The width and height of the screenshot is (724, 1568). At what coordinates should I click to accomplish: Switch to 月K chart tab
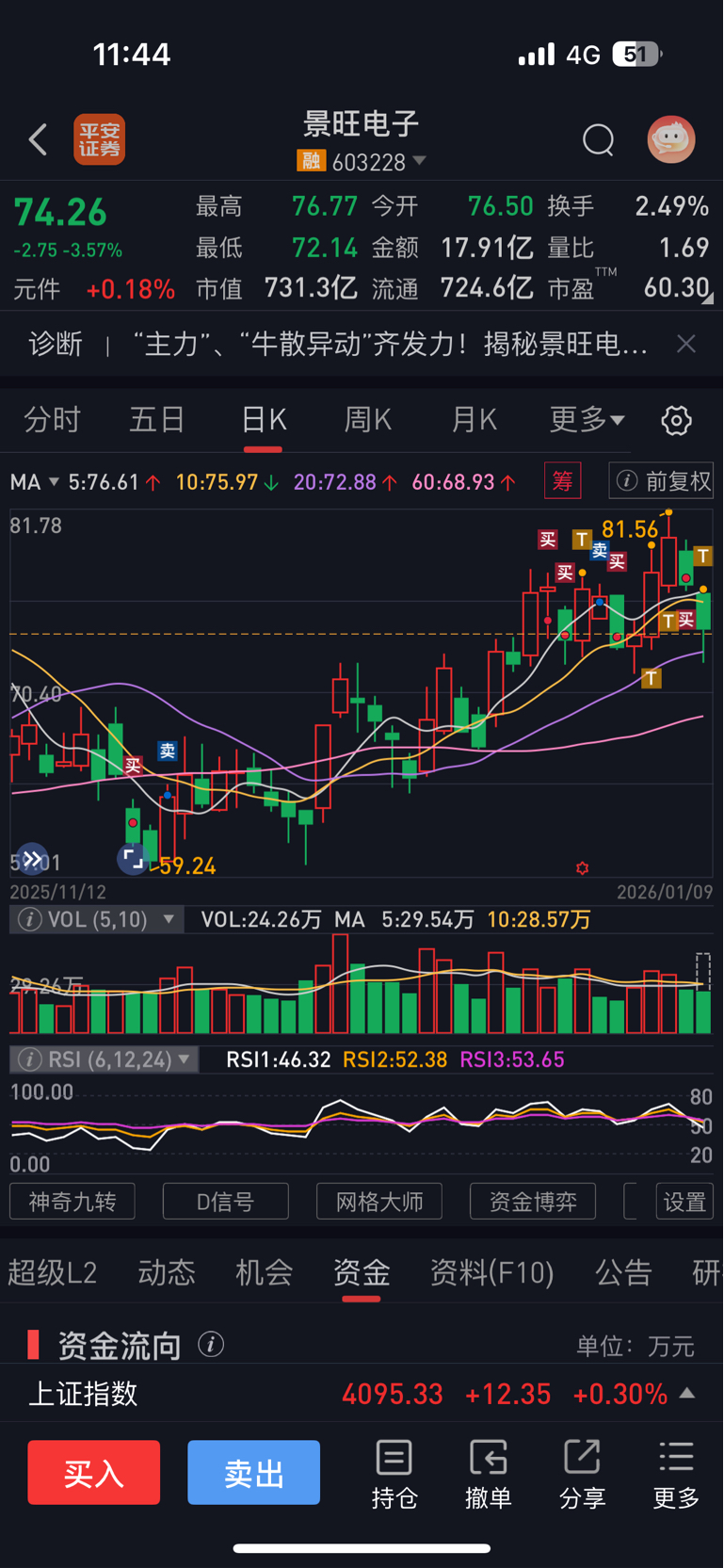pos(474,420)
